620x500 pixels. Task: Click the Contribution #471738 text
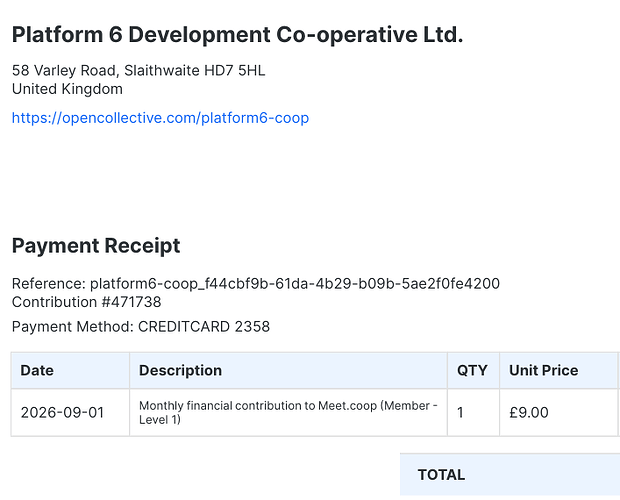click(x=87, y=302)
